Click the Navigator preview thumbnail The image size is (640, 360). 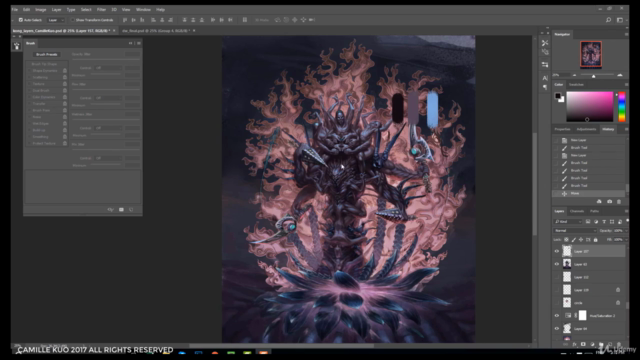[x=591, y=54]
